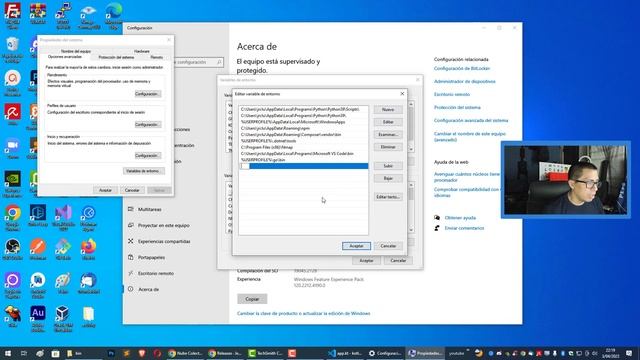Show hidden tray icons chevron
This screenshot has height=360, width=640.
tap(468, 351)
